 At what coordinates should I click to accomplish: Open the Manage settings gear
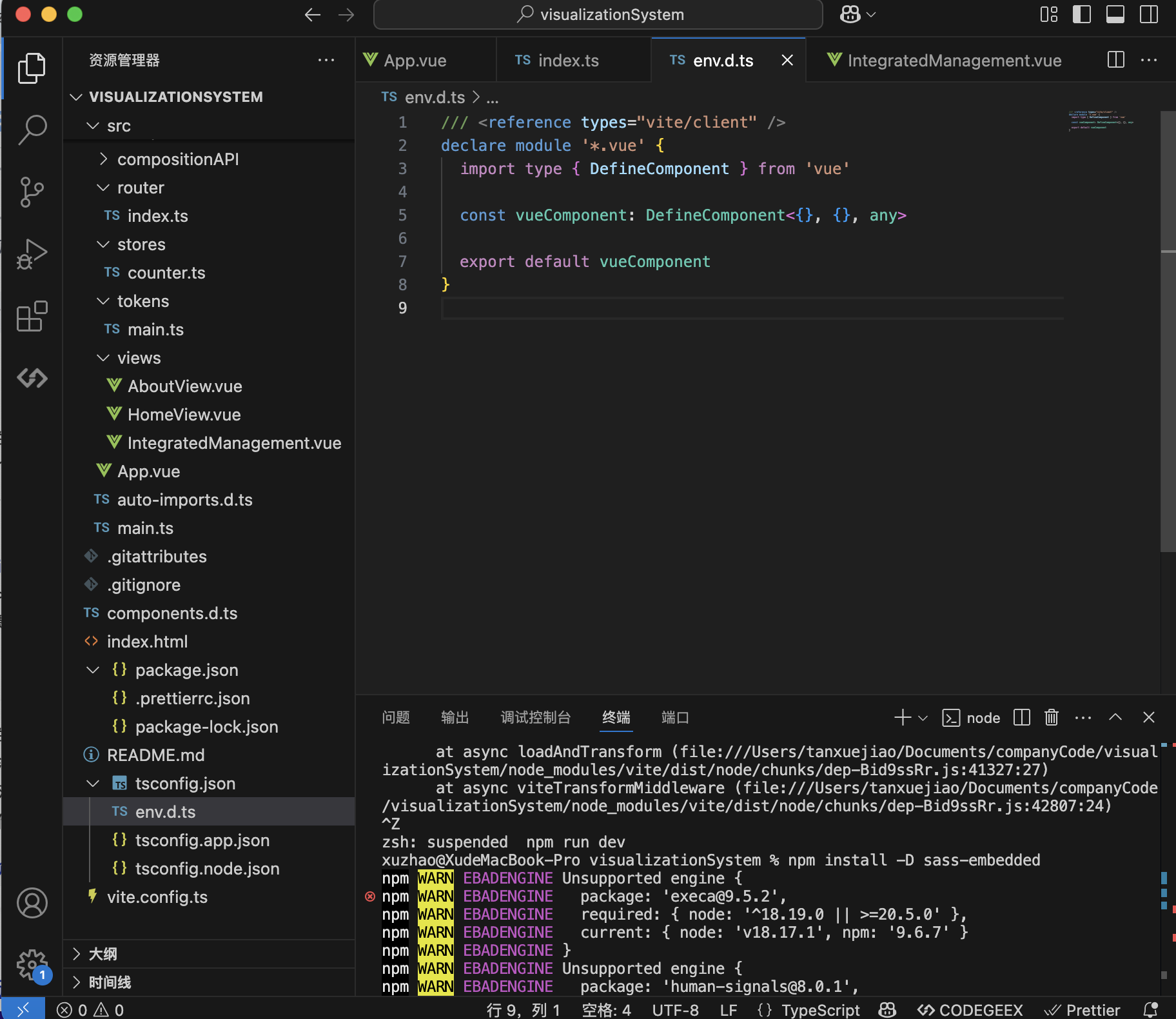[32, 965]
